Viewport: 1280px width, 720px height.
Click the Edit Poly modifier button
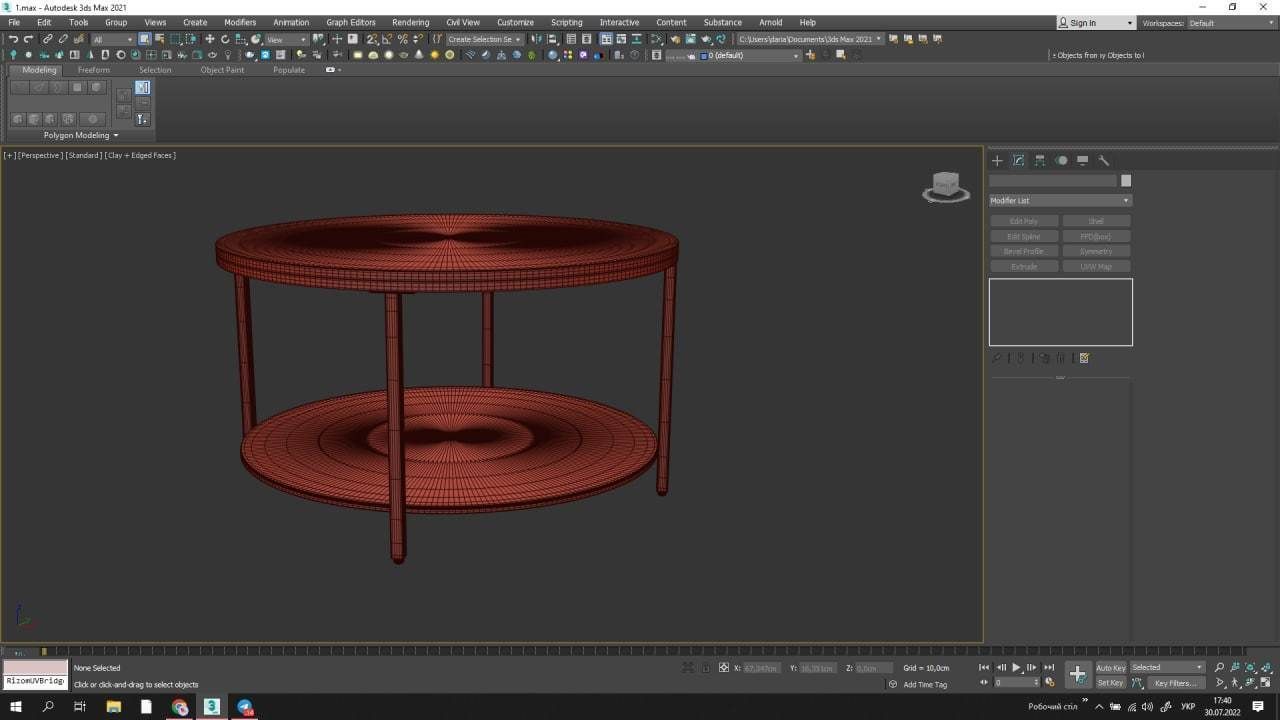(1024, 221)
